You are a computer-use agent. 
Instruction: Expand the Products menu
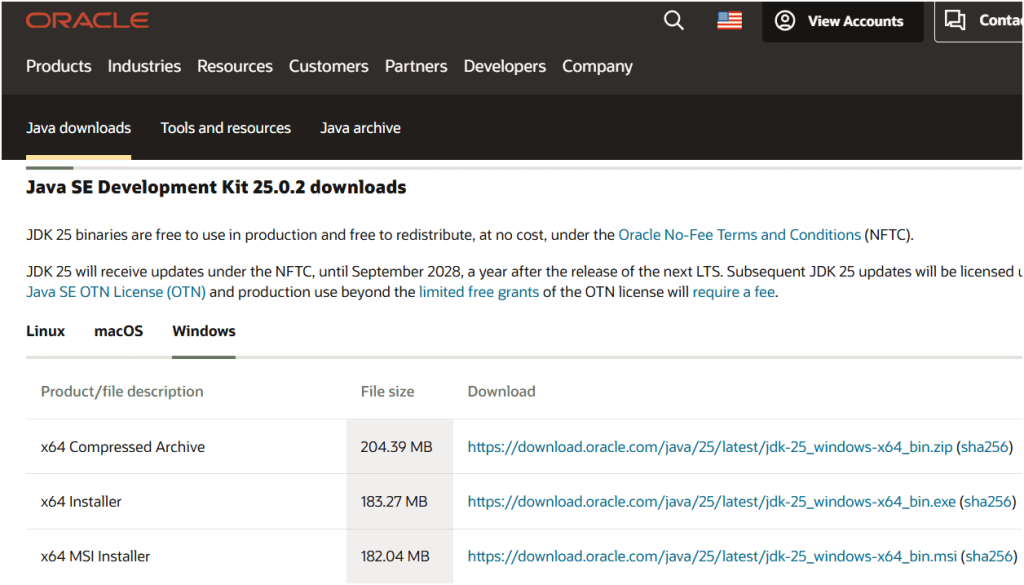(58, 66)
